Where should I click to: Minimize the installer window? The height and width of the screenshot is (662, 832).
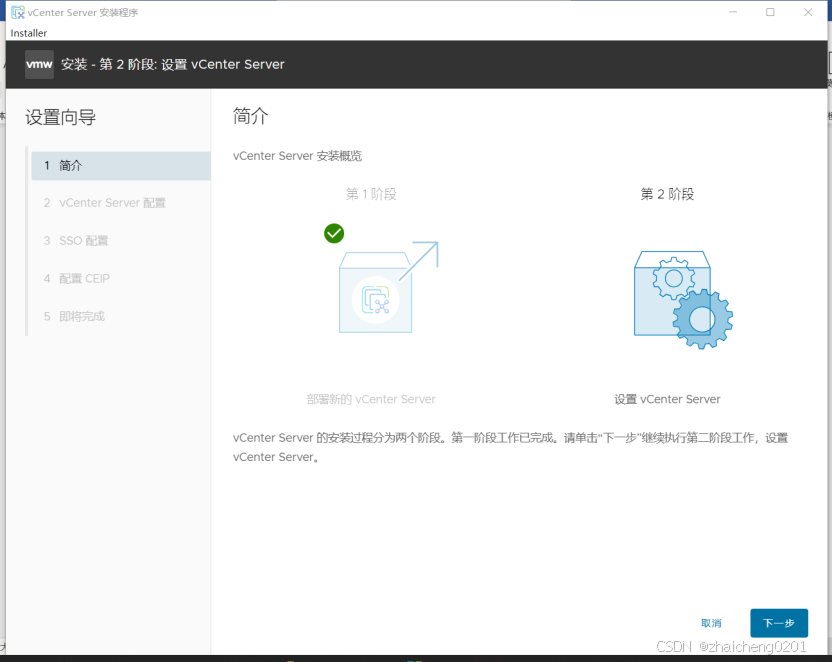(733, 12)
